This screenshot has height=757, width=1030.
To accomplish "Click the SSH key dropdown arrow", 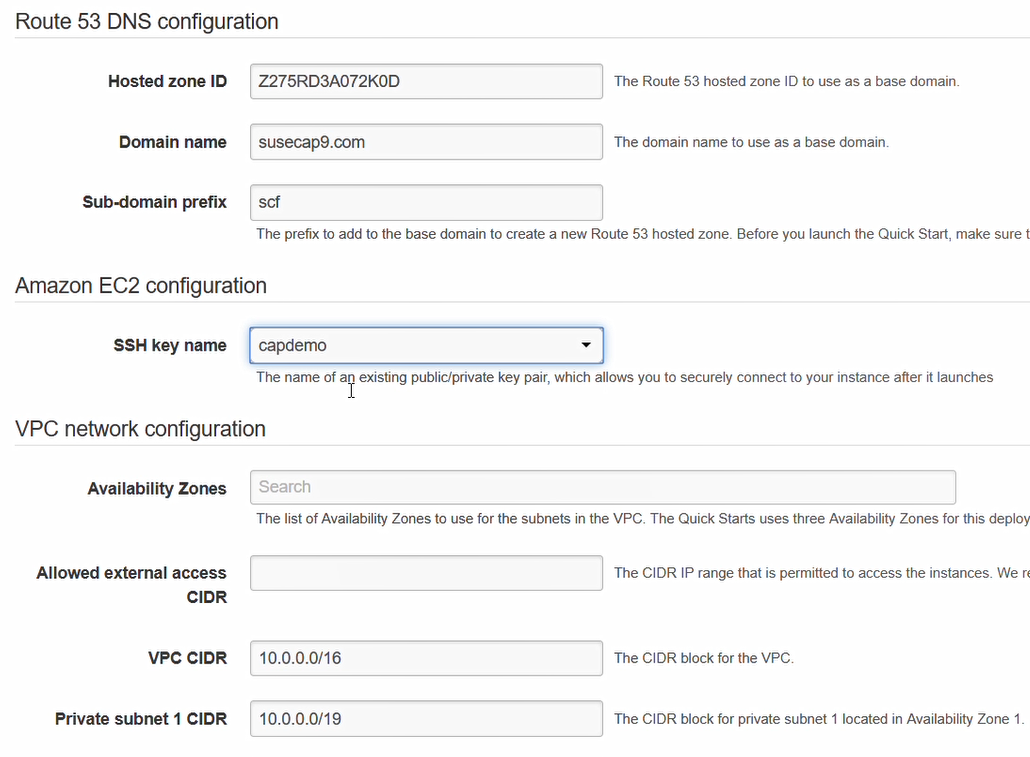I will coord(586,344).
